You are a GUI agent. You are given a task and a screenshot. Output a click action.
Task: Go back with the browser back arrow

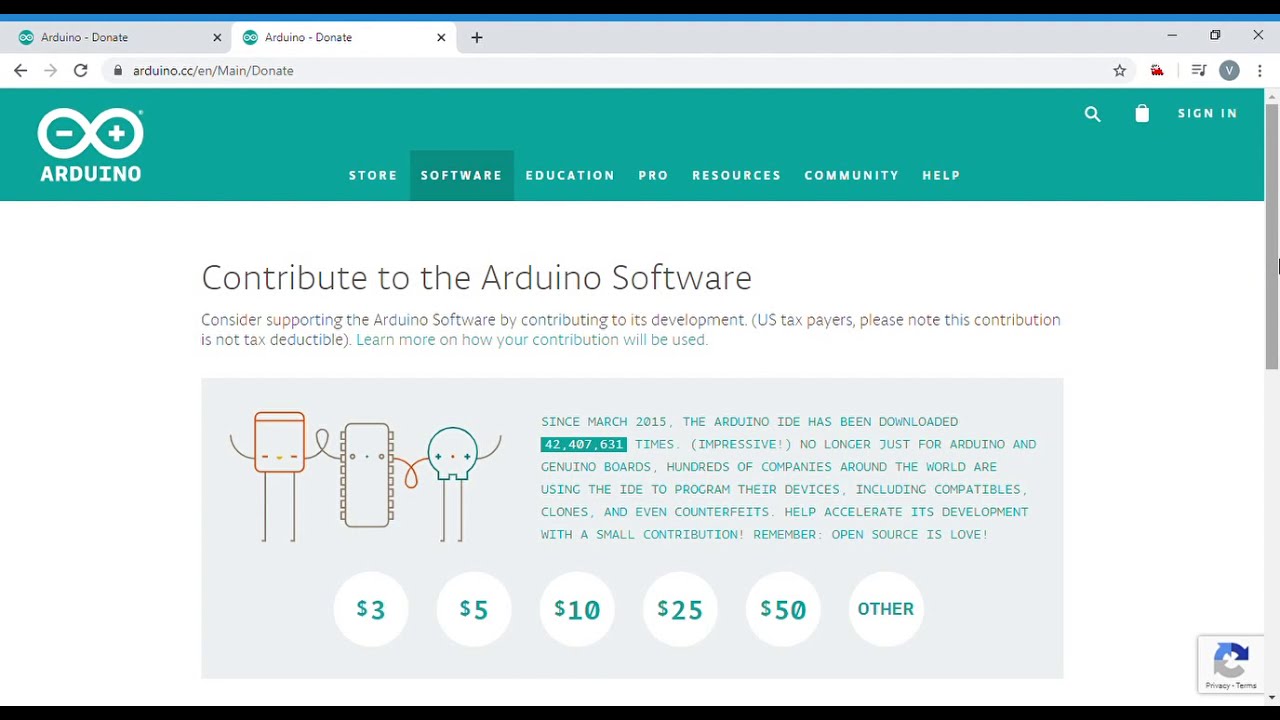20,70
